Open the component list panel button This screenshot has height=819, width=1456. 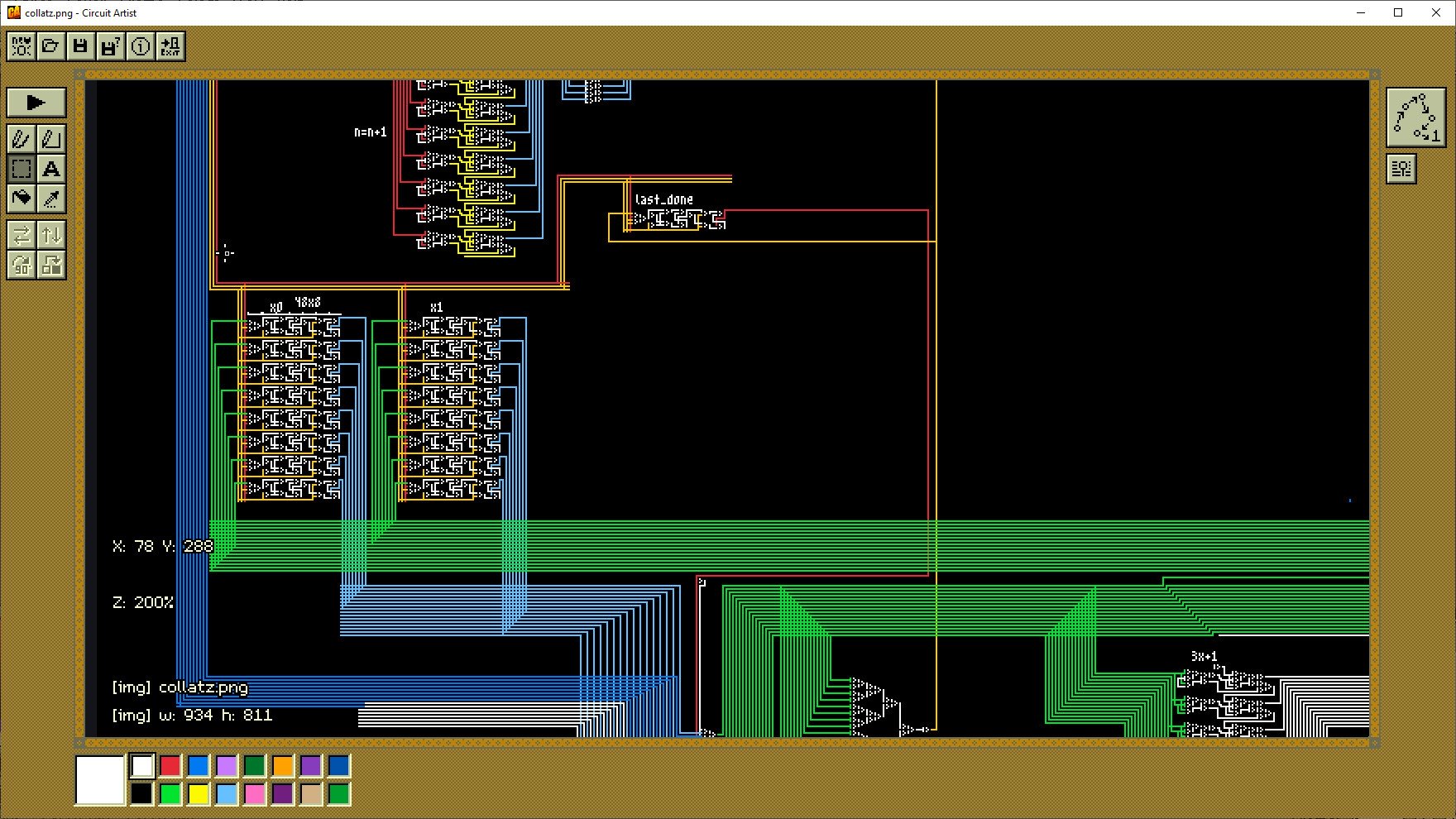pos(1401,169)
